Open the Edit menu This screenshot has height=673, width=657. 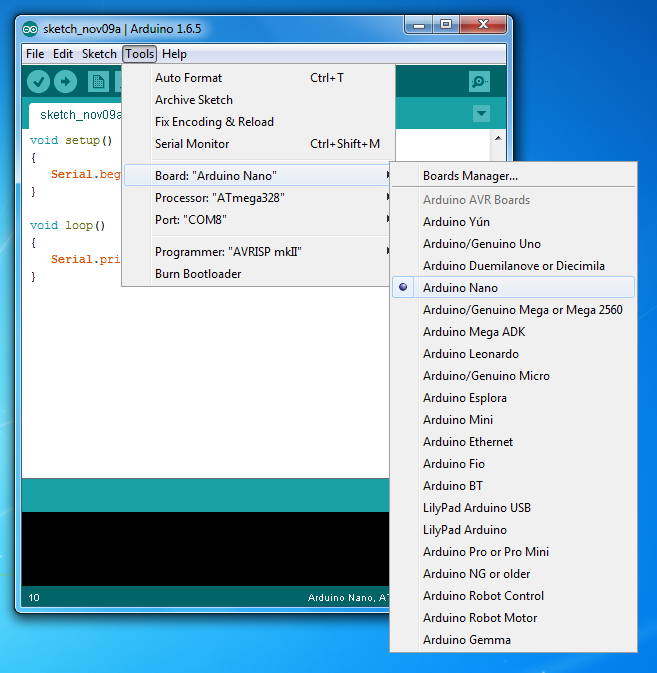tap(63, 54)
